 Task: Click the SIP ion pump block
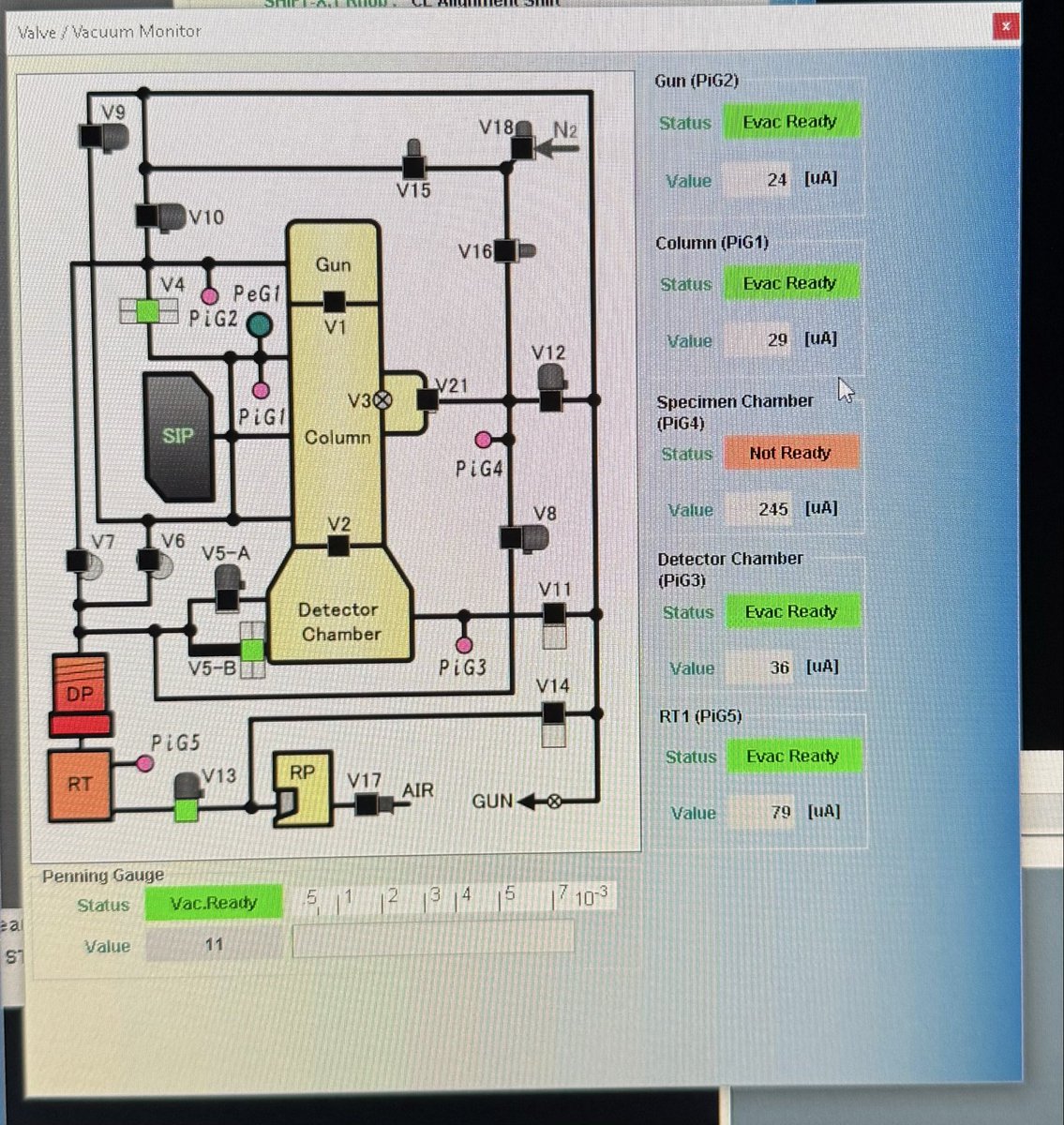point(178,437)
